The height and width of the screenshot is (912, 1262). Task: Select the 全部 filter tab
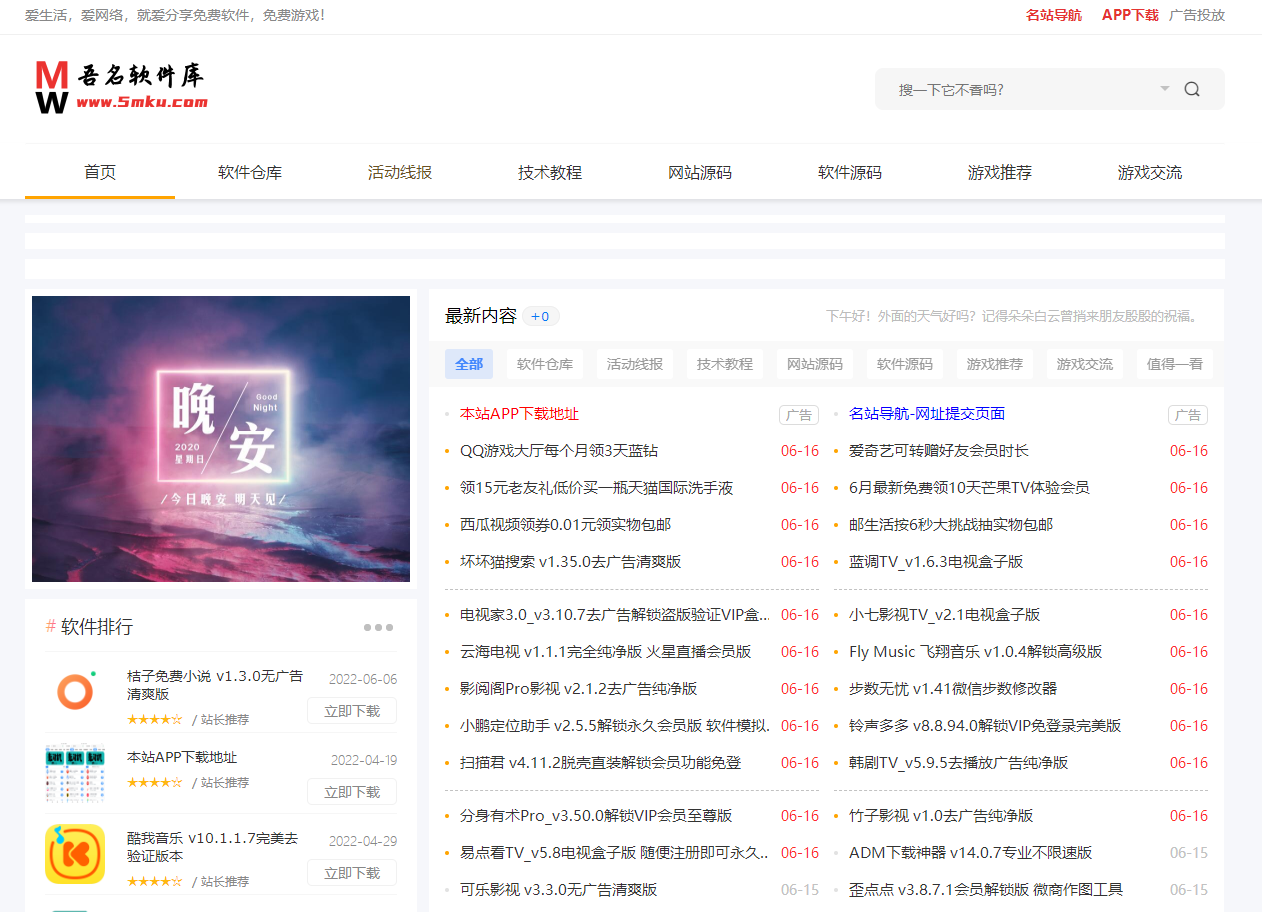tap(469, 364)
